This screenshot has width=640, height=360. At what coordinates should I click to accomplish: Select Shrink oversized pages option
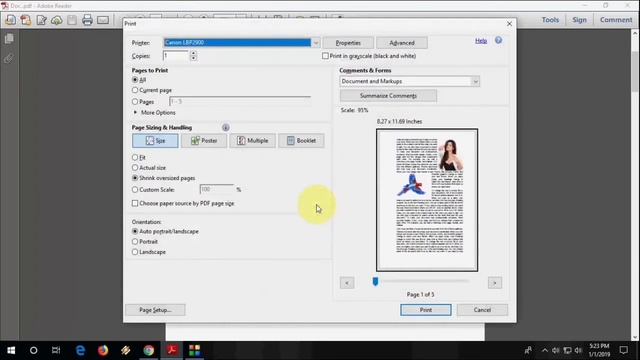pos(135,178)
